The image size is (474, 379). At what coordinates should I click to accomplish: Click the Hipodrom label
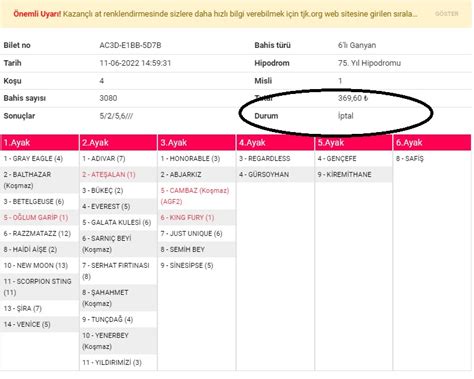(x=272, y=63)
